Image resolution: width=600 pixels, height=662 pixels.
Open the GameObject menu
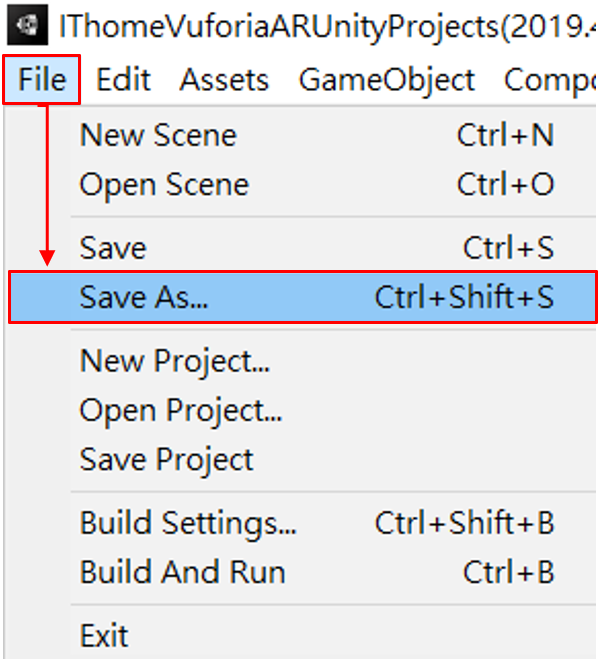click(x=387, y=80)
